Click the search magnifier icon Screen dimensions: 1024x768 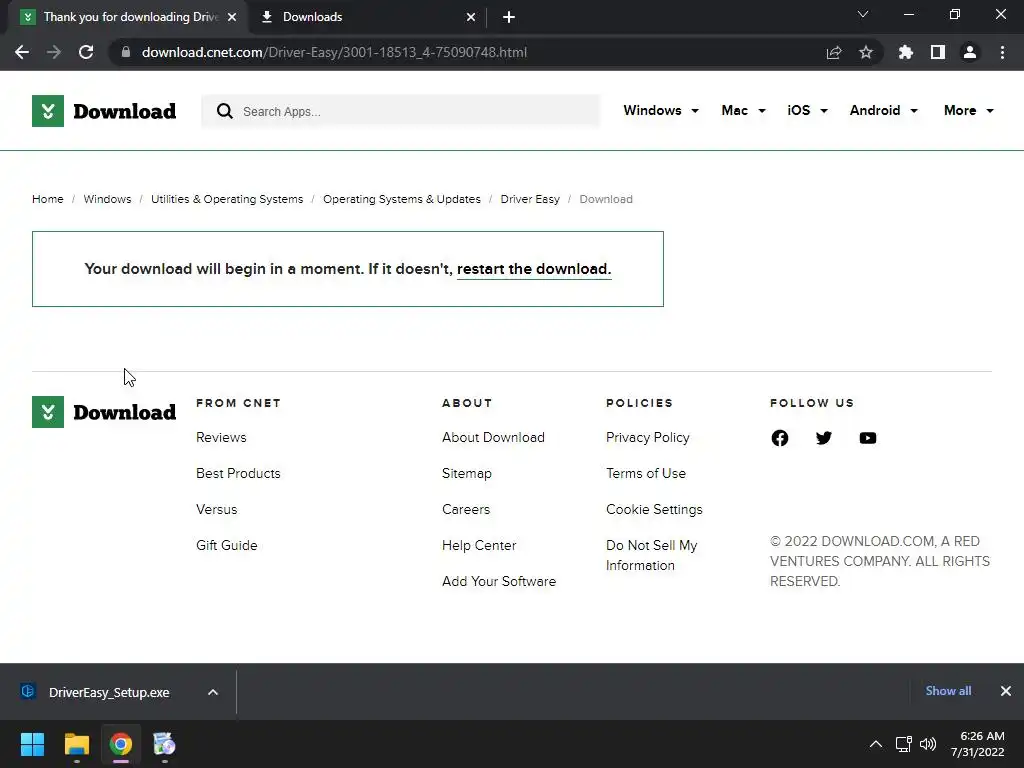pos(225,111)
